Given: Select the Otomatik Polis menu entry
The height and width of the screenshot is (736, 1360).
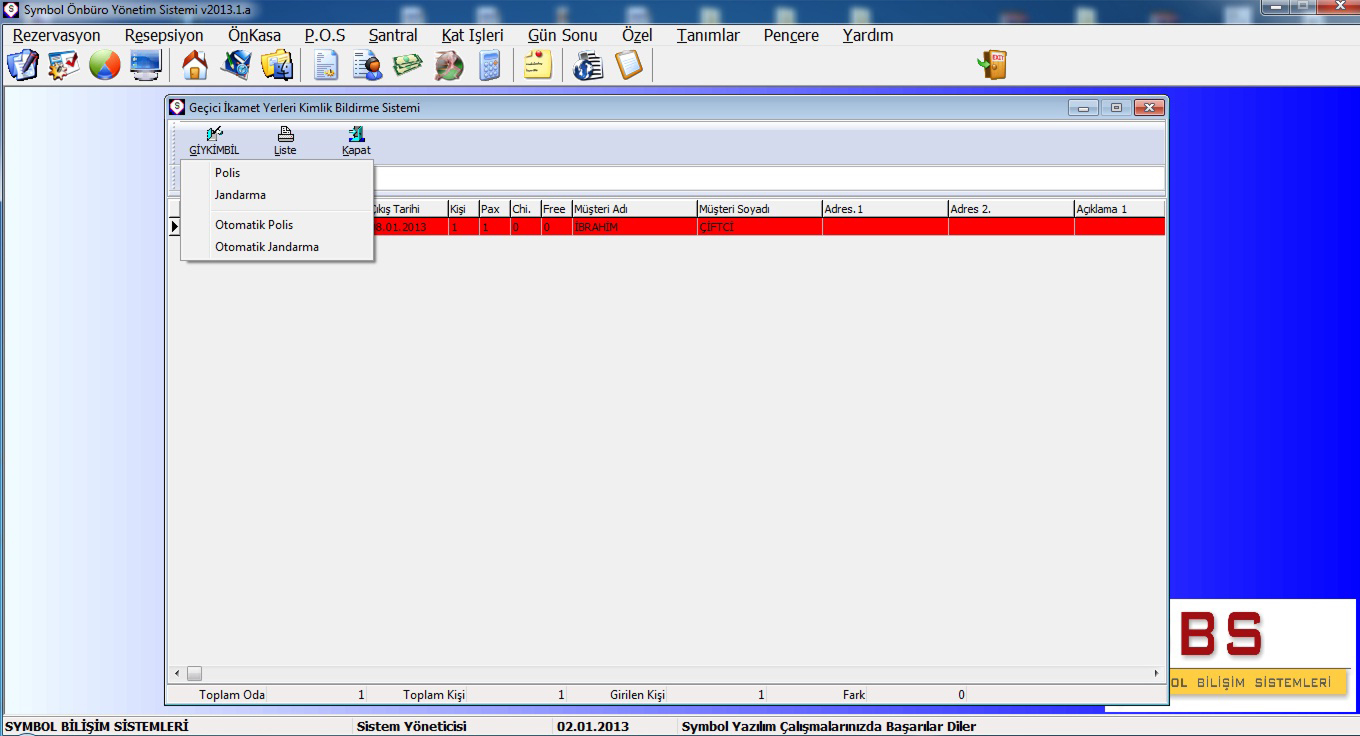Looking at the screenshot, I should [x=277, y=225].
